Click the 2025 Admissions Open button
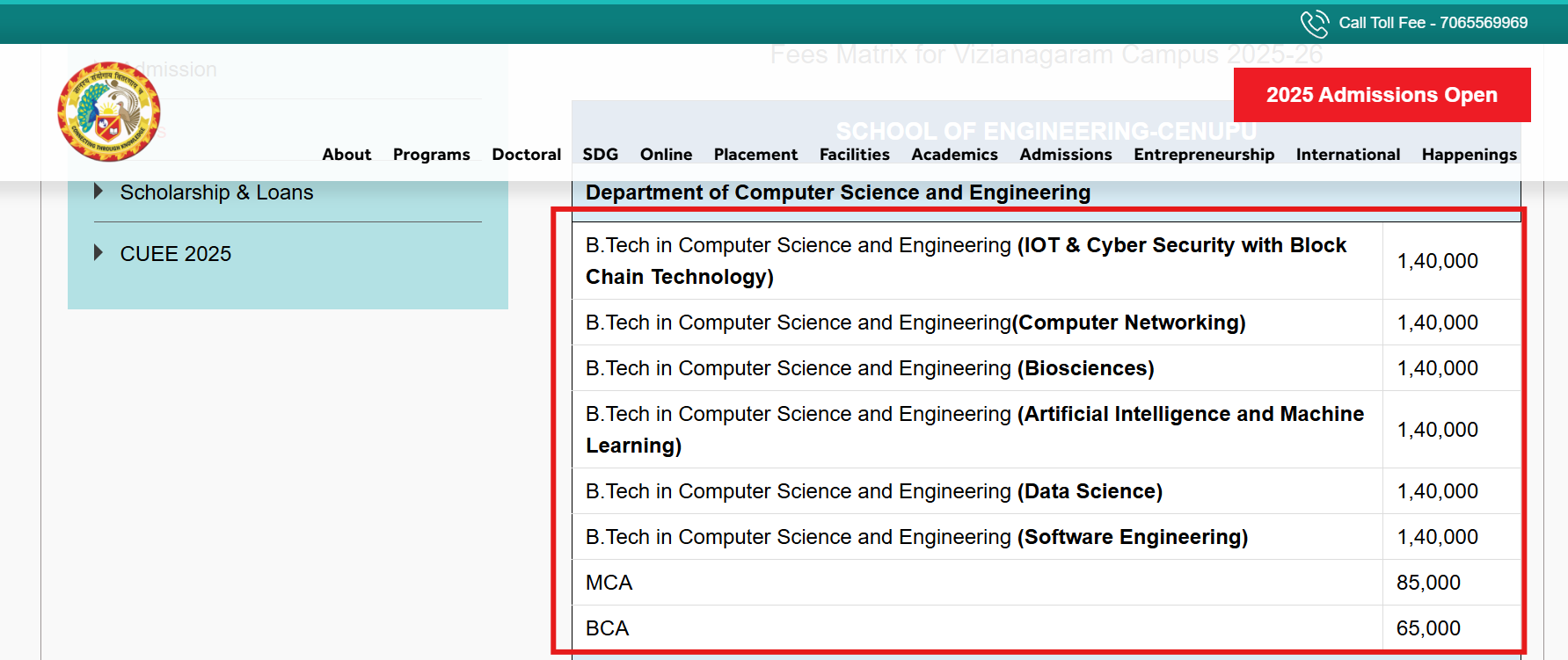The width and height of the screenshot is (1568, 660). pos(1382,95)
